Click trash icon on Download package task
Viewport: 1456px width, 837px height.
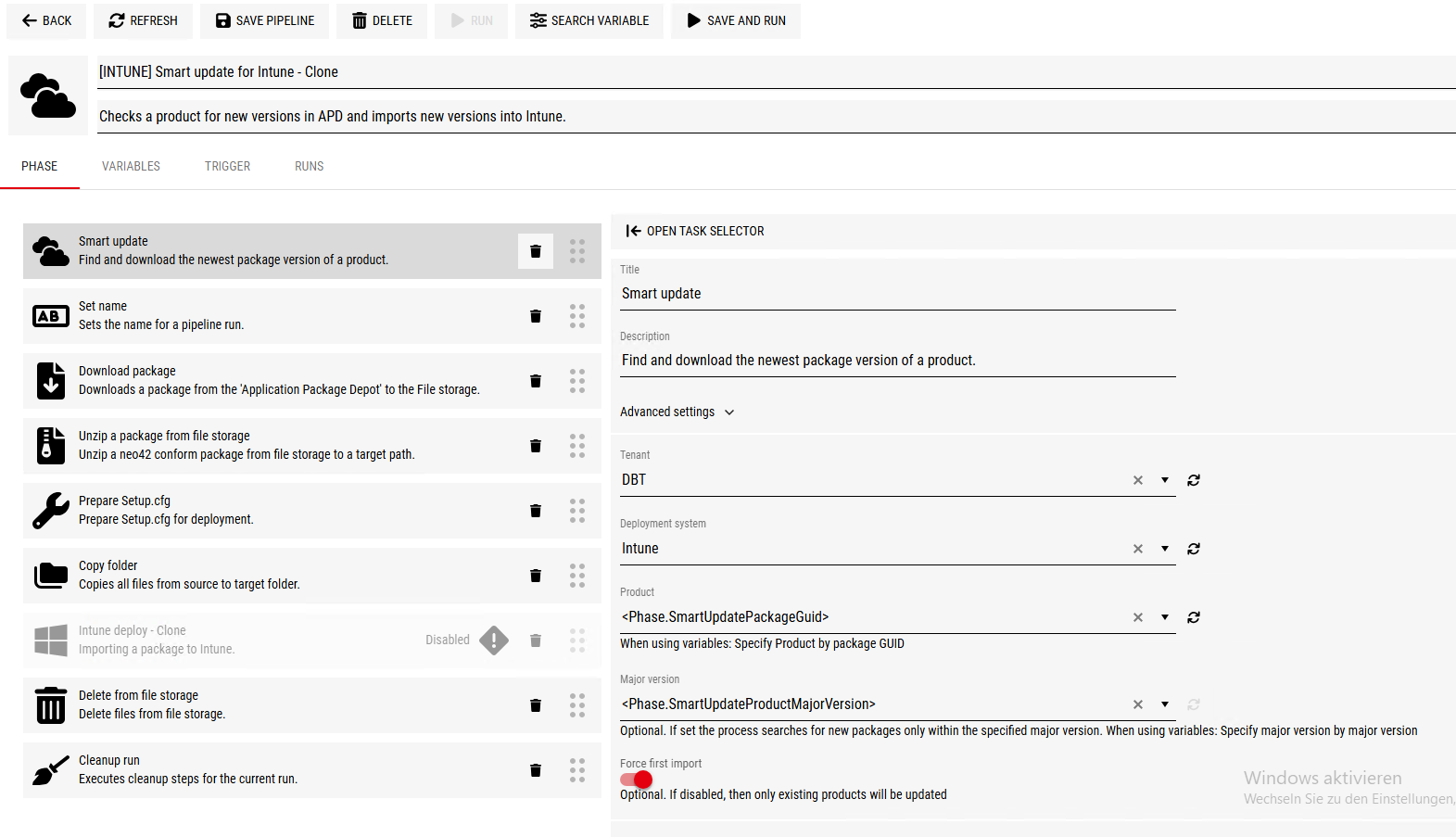[535, 381]
